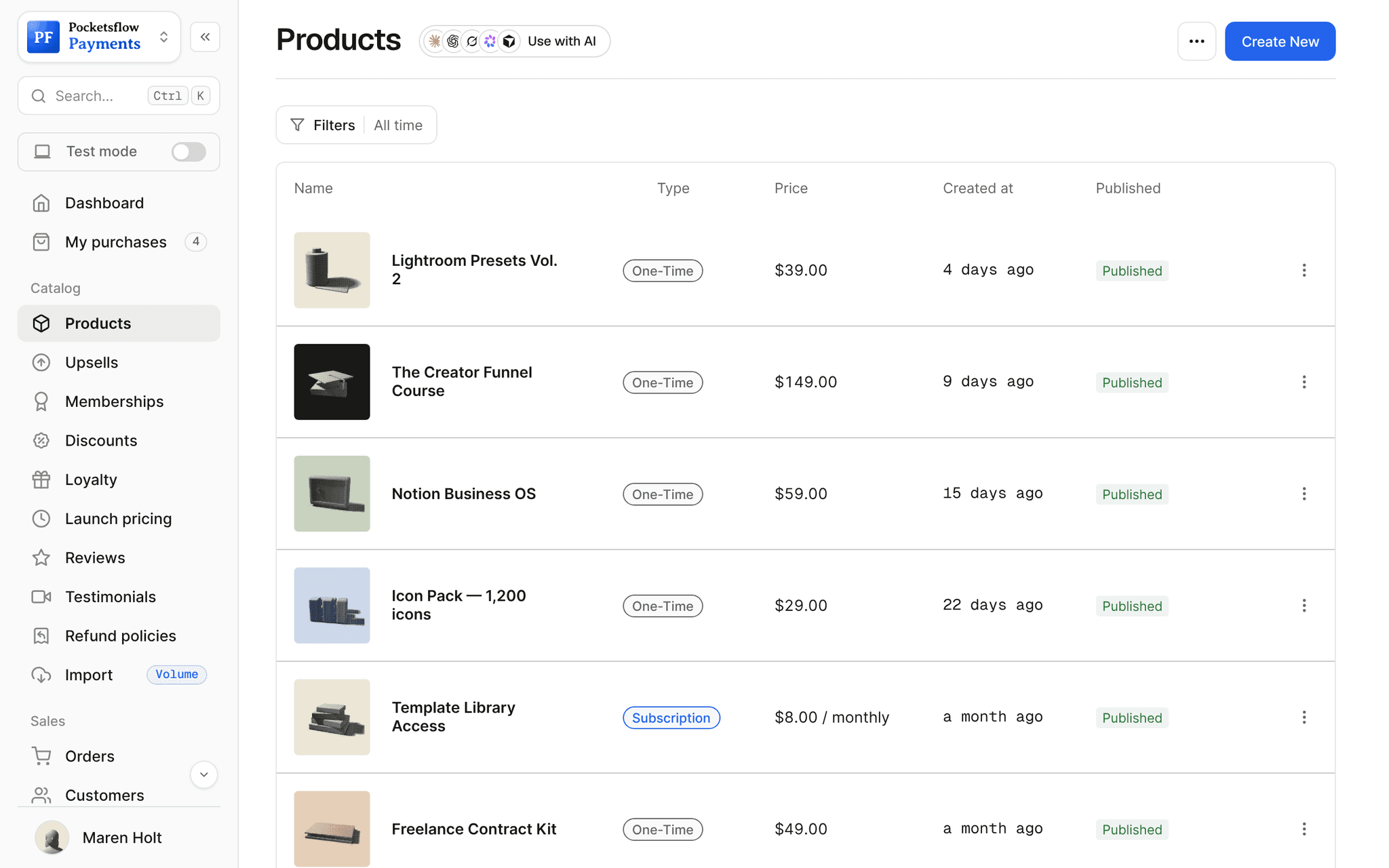
Task: Click Lightroom Presets Vol. 2 thumbnail
Action: 332,270
